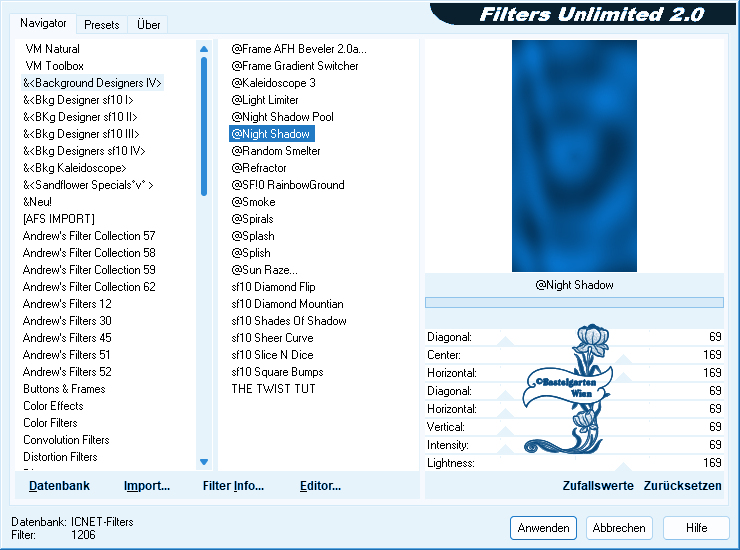Click the Center slider handle

(623, 359)
